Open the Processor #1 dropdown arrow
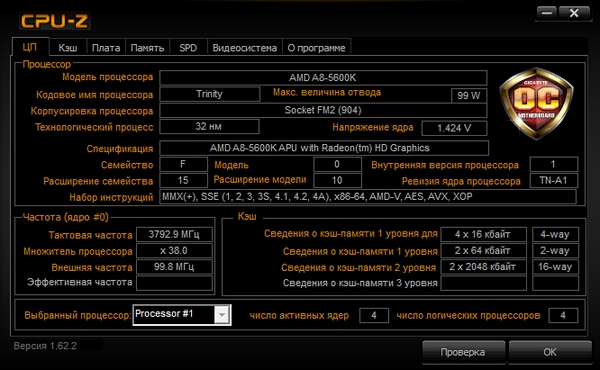This screenshot has width=600, height=370. (222, 315)
